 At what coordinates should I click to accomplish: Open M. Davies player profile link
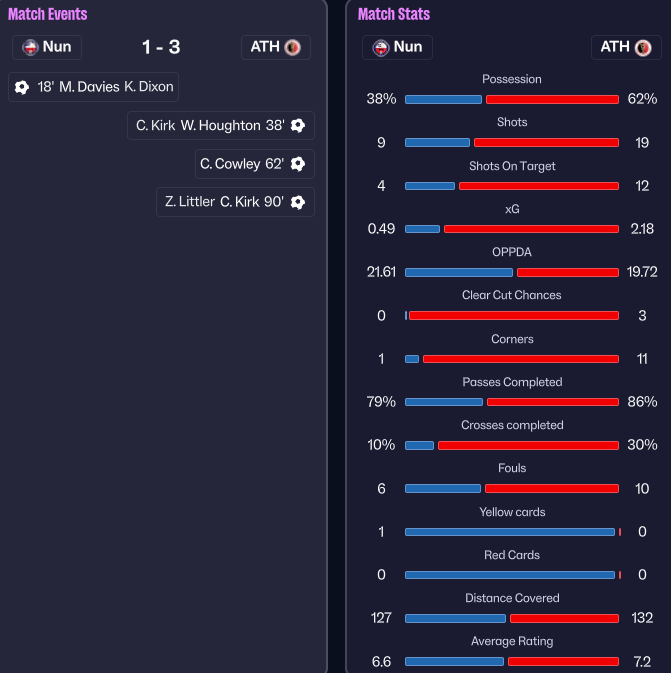pyautogui.click(x=89, y=87)
